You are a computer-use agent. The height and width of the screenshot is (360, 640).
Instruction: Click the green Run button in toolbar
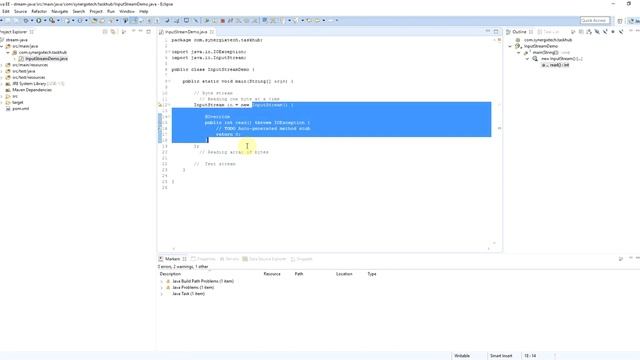tap(39, 20)
